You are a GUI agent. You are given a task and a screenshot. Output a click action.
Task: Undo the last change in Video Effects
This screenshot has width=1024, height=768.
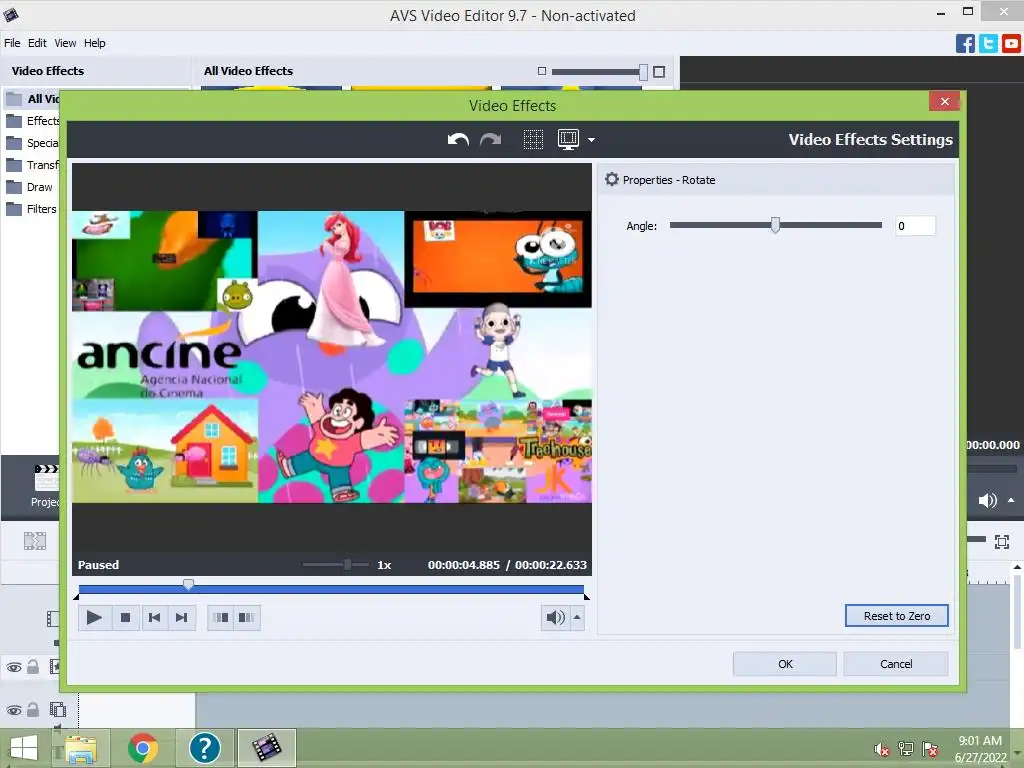click(x=458, y=139)
